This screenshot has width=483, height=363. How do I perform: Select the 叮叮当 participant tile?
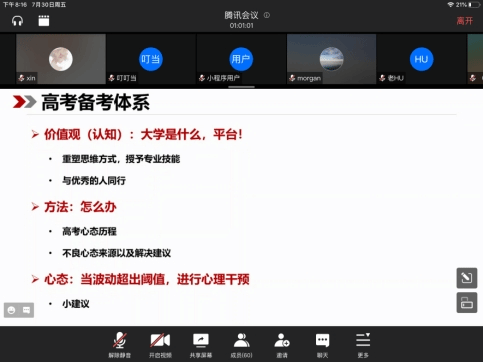coord(151,59)
